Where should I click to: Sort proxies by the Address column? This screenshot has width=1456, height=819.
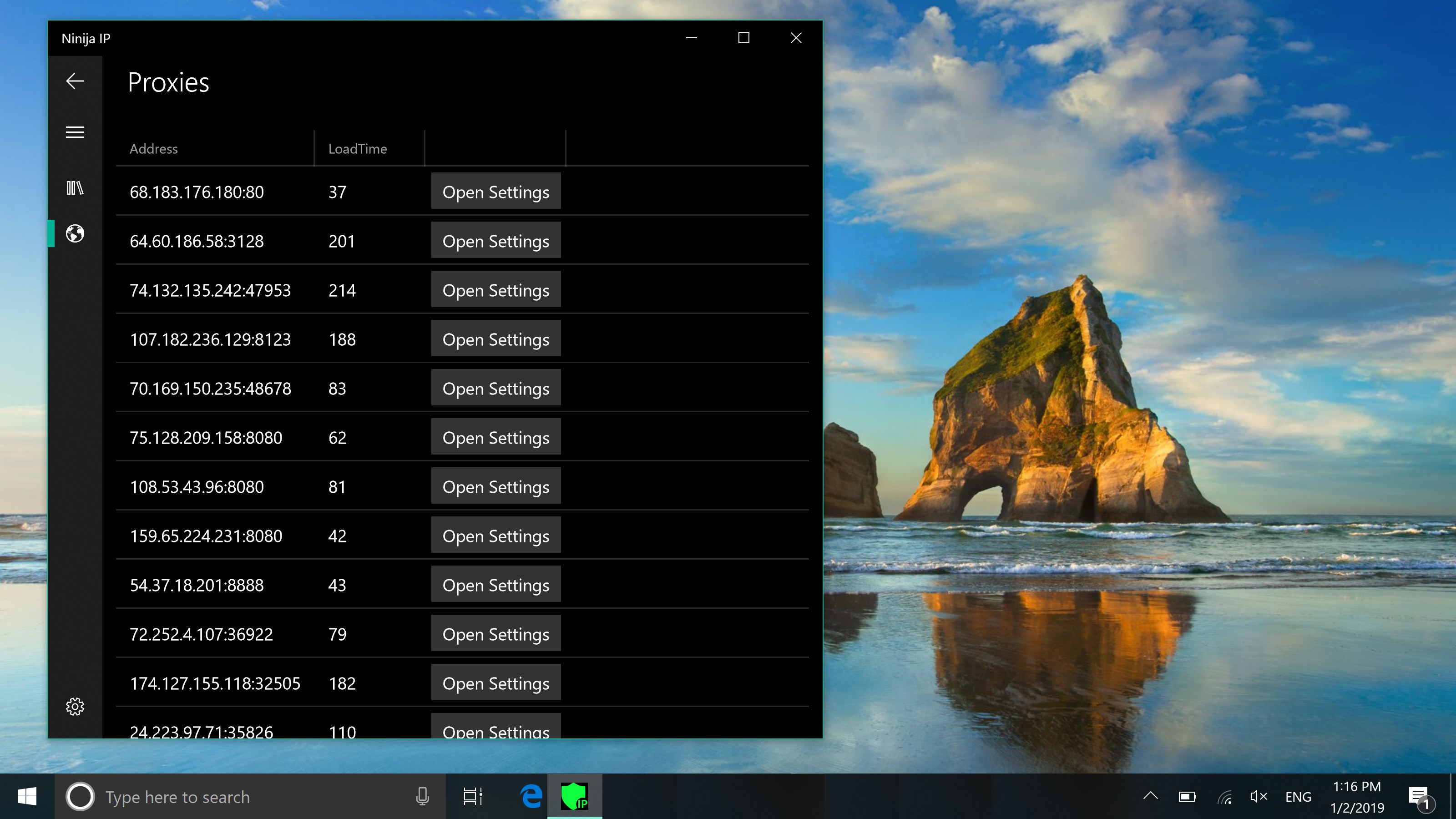point(153,149)
